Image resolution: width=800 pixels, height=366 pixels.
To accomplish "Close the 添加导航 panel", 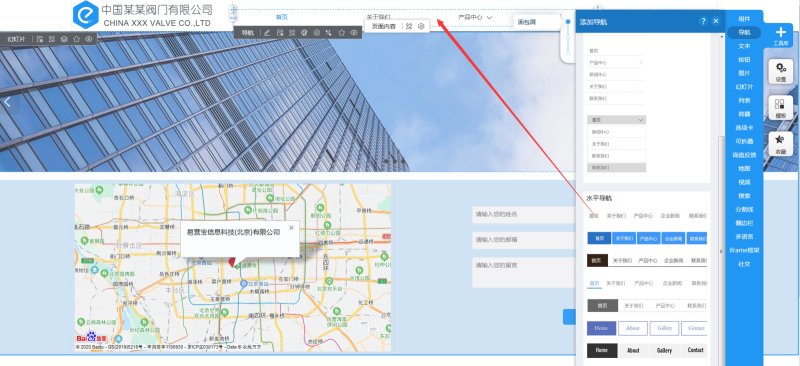I will point(716,21).
